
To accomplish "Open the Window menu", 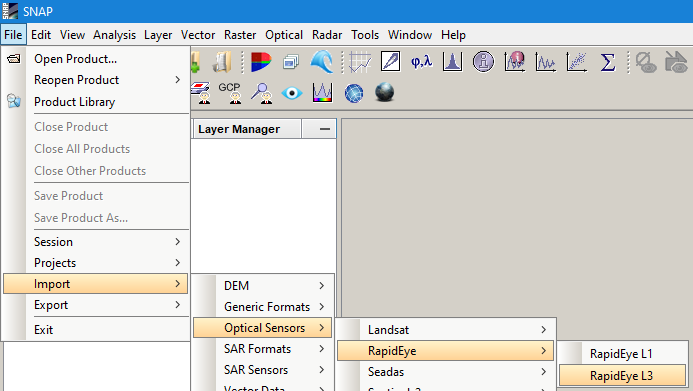I will click(410, 35).
